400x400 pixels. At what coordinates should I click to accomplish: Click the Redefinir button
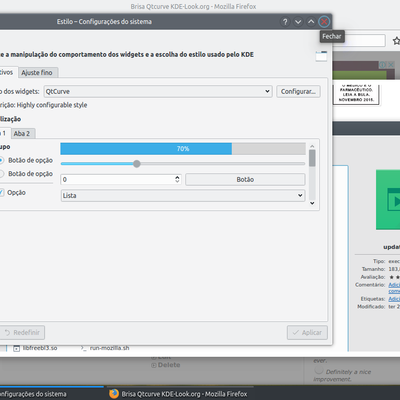[22, 332]
